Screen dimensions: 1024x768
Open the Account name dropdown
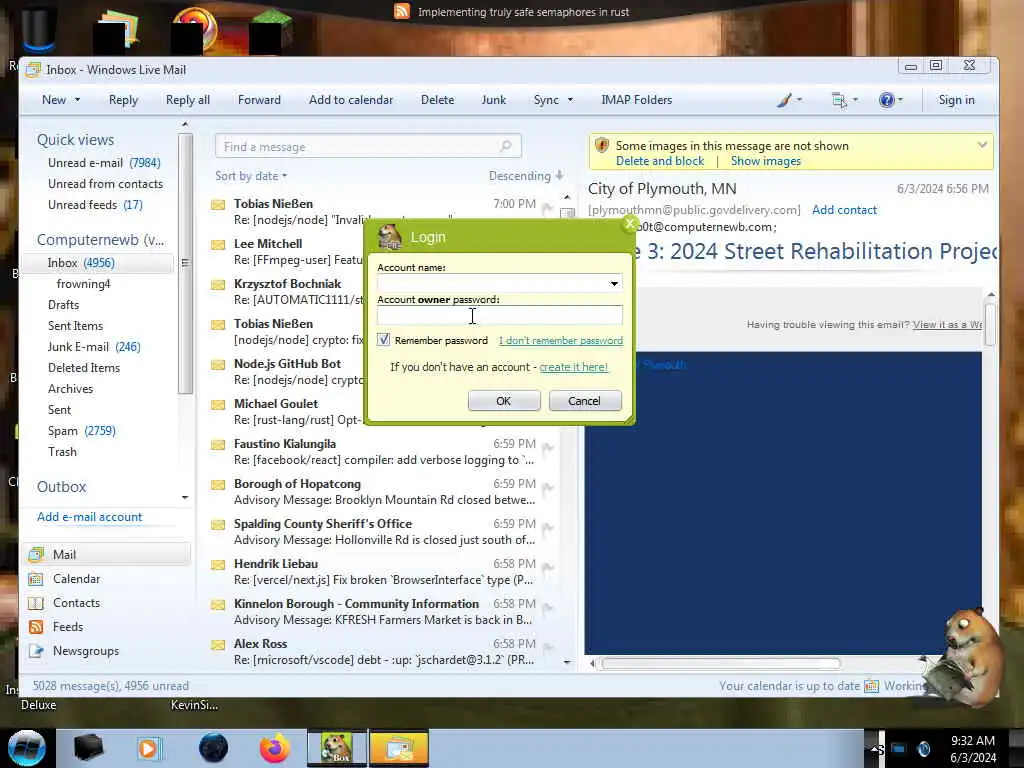(x=614, y=283)
